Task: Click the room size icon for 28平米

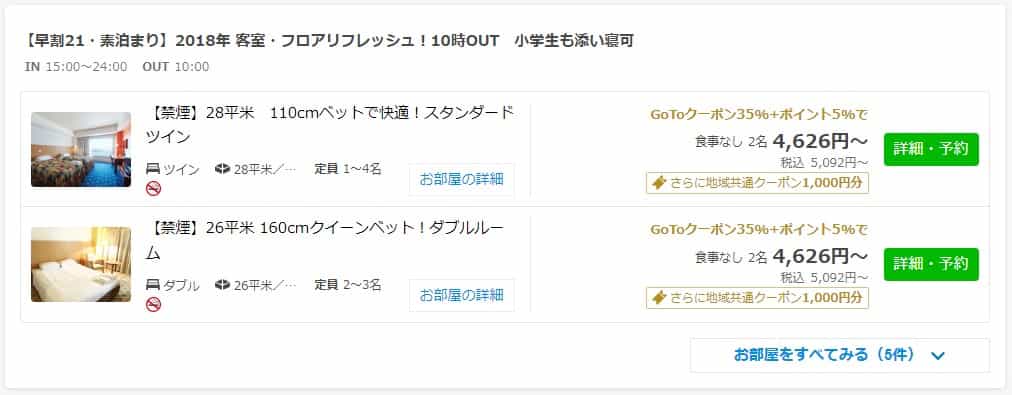Action: [x=223, y=170]
